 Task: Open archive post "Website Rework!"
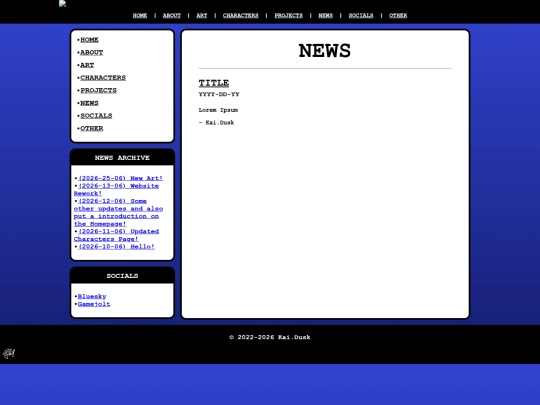tap(116, 190)
